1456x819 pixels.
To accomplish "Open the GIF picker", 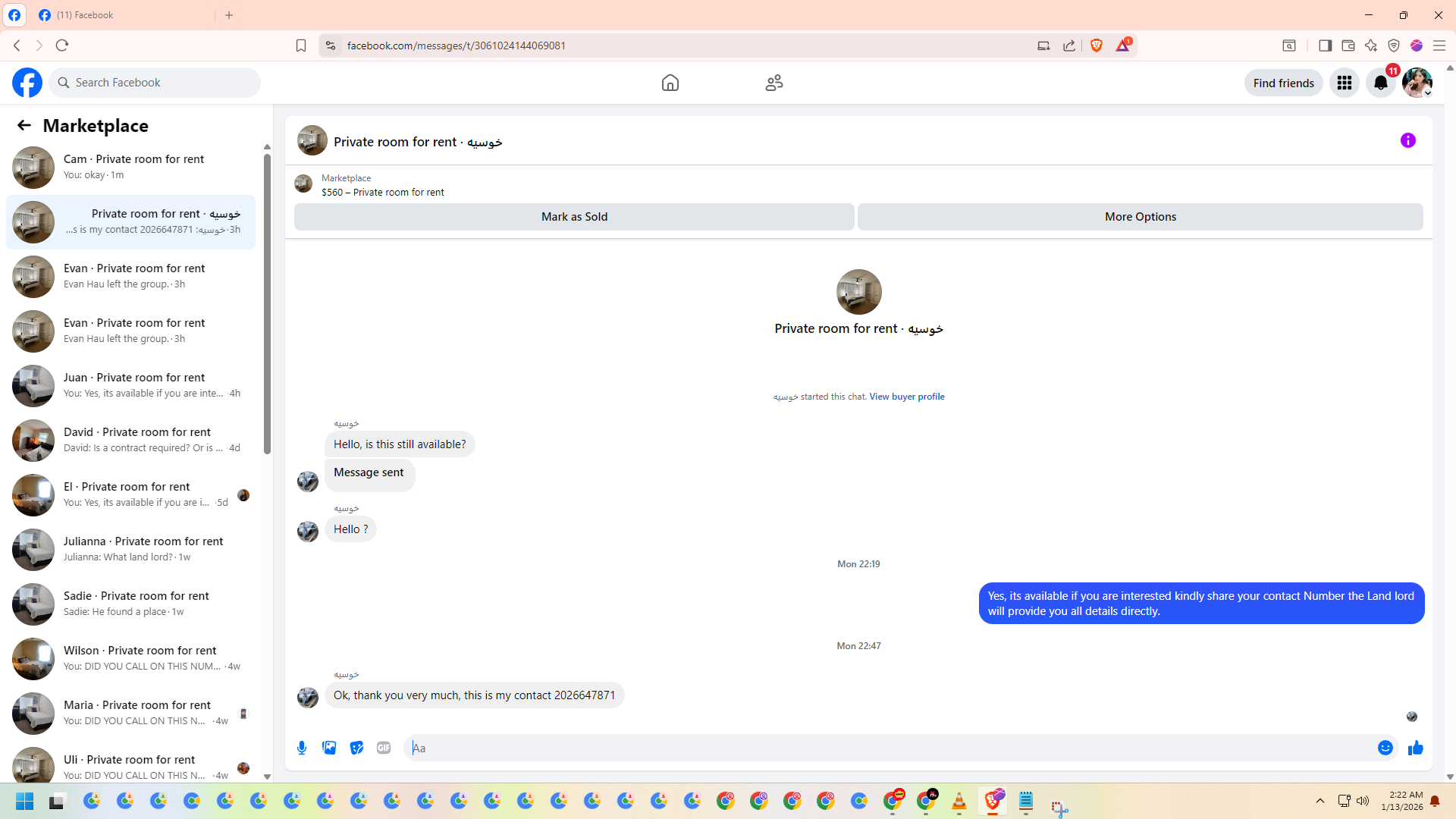I will click(x=384, y=748).
